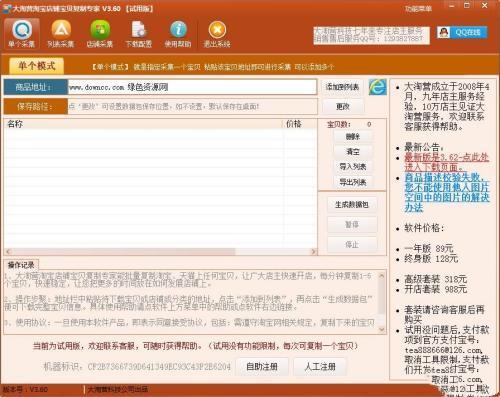Click the 一年版 89元 price text
500x397 pixels.
[x=429, y=249]
